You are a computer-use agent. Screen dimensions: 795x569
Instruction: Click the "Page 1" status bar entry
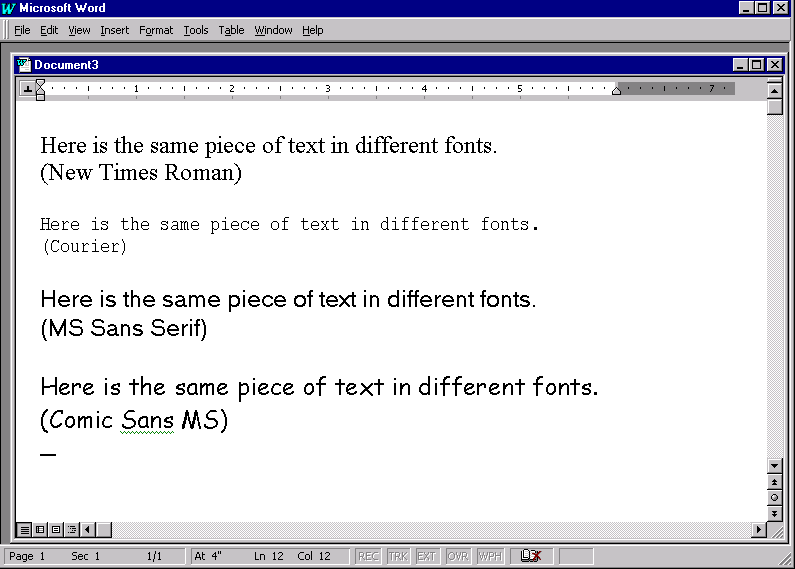pos(27,556)
